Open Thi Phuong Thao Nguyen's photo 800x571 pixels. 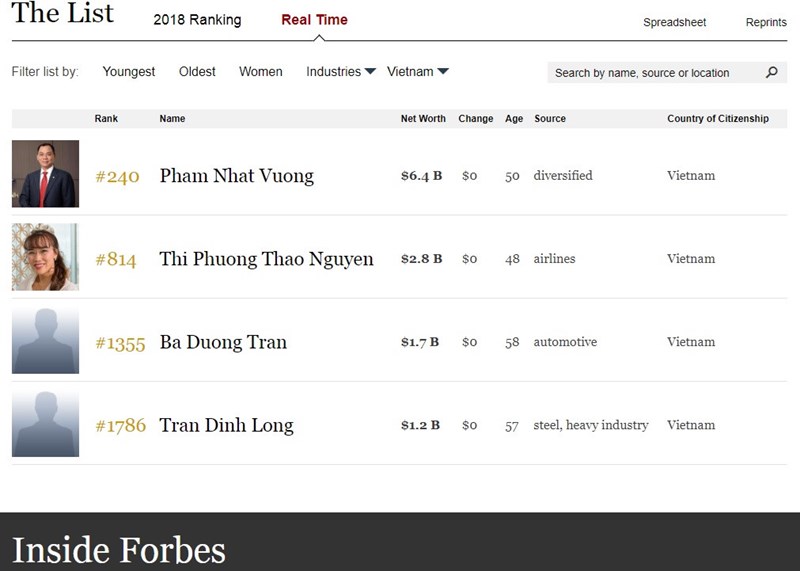45,257
